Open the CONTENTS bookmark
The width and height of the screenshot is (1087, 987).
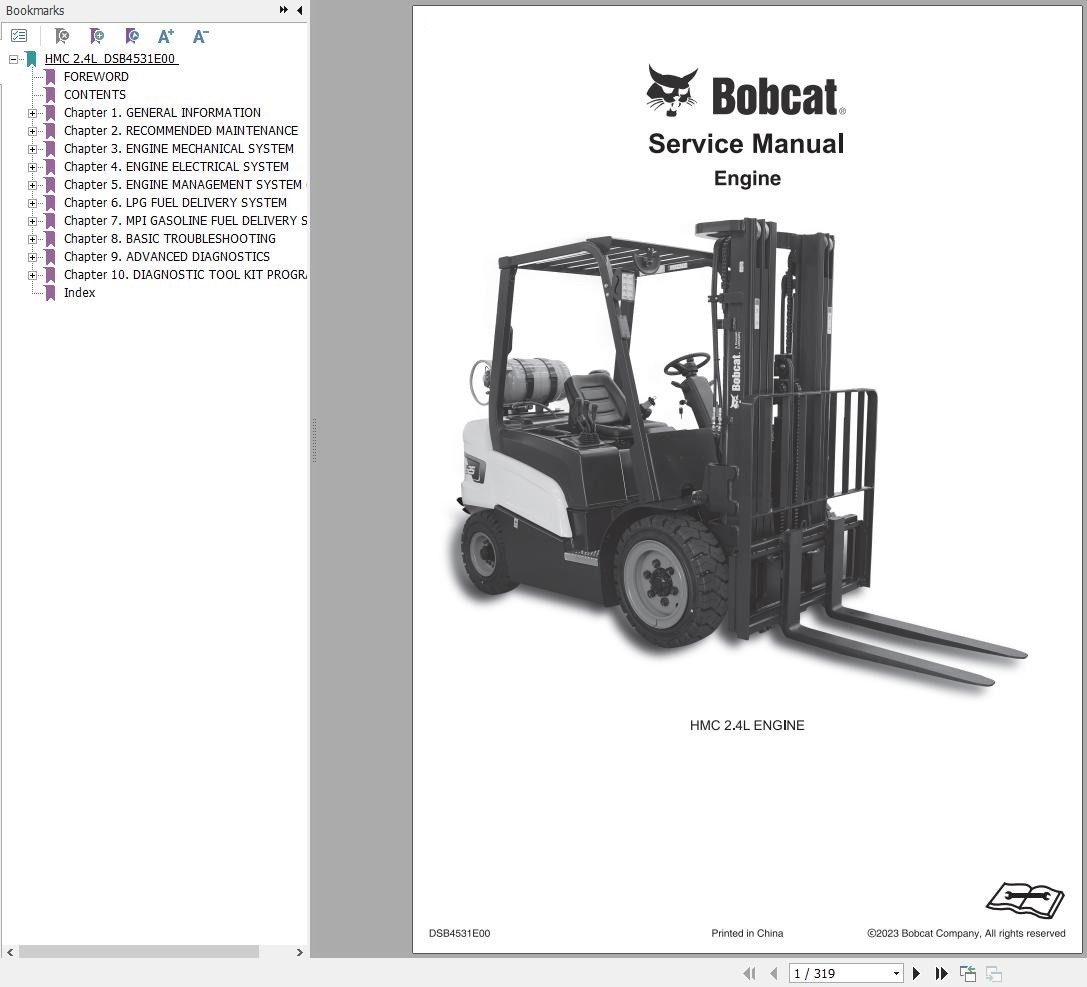94,94
